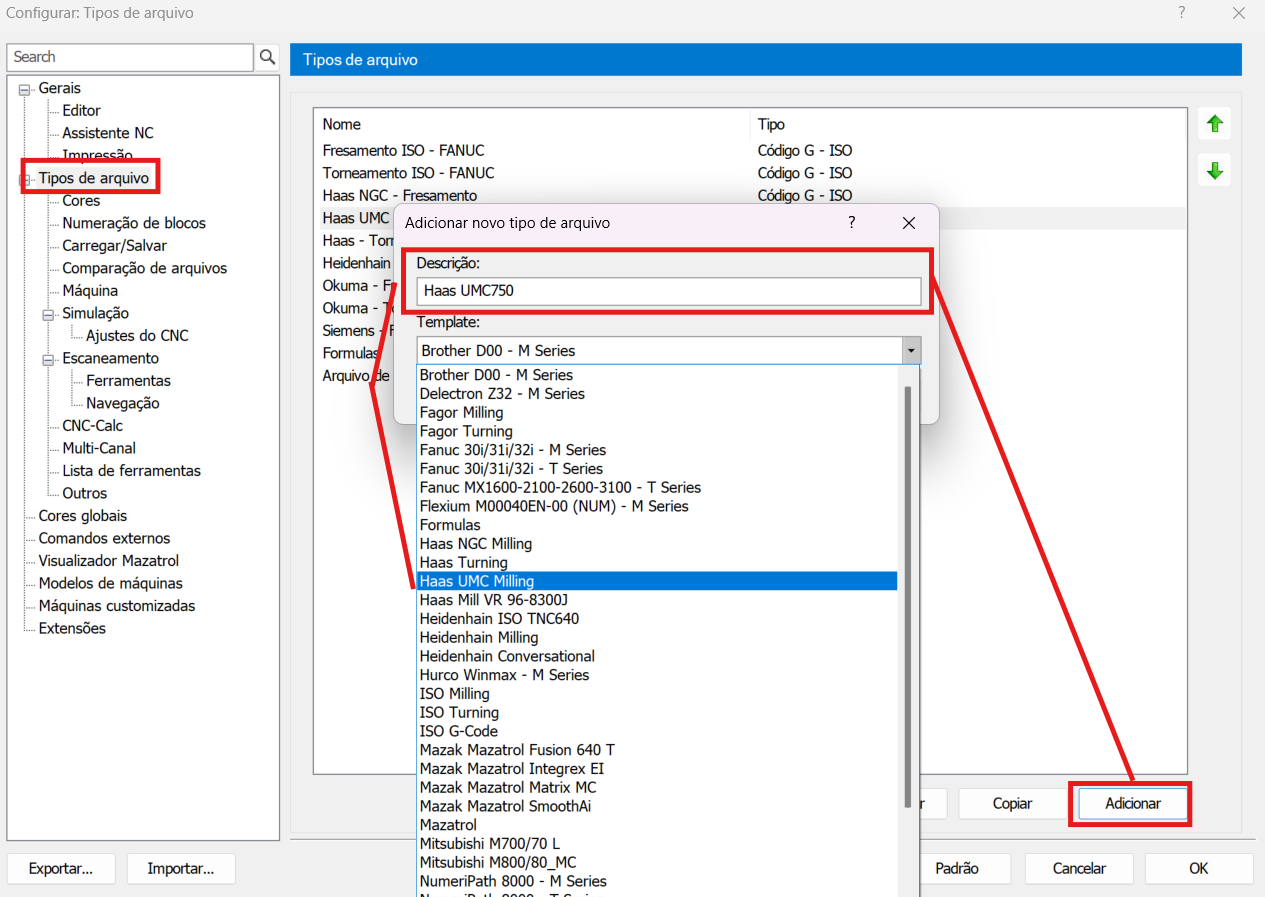Select Assistente NC in the tree

click(108, 133)
